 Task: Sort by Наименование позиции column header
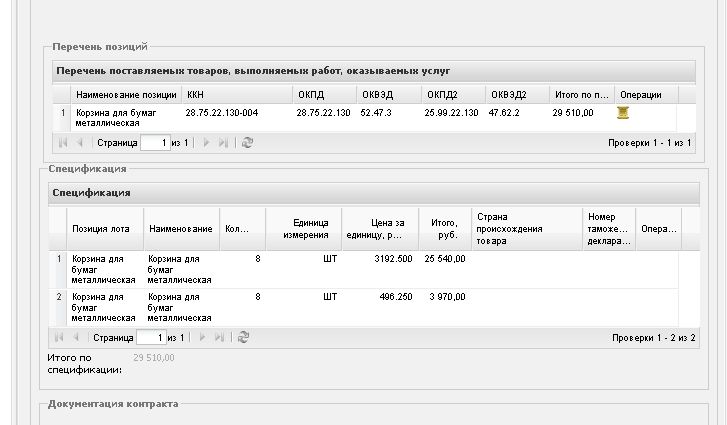point(126,95)
